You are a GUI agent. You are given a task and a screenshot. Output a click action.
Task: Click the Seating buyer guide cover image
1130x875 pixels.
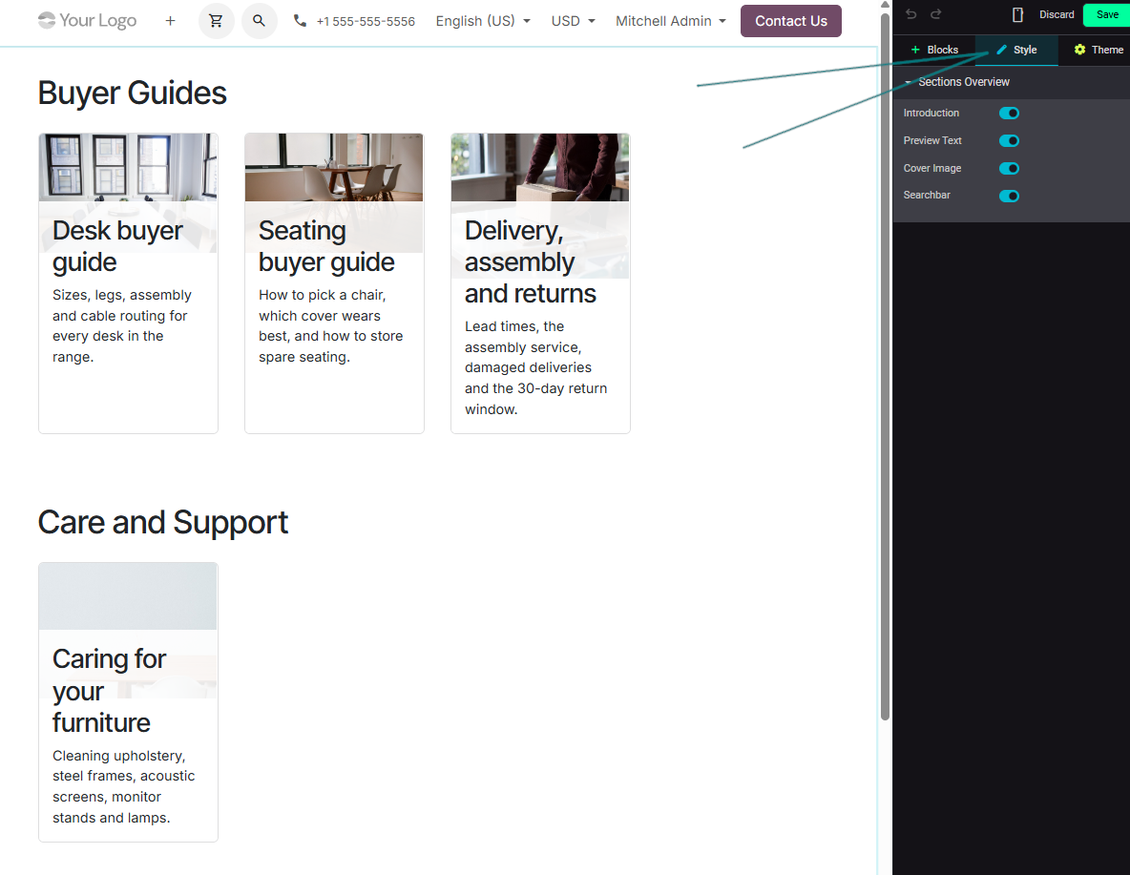coord(334,167)
